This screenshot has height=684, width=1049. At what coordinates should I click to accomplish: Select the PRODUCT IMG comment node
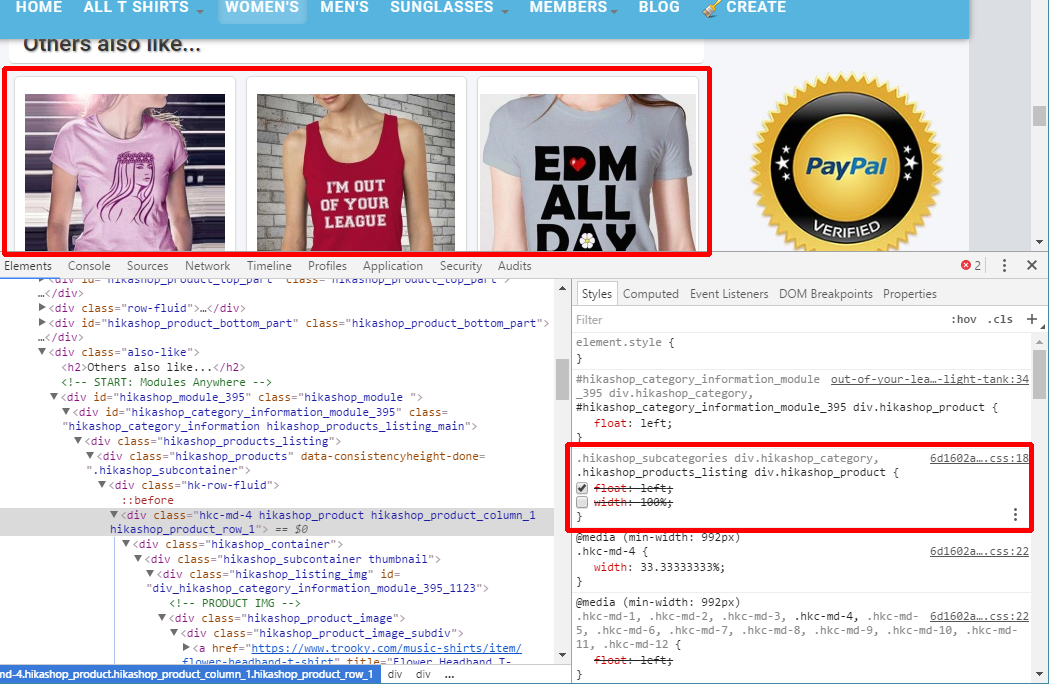235,603
